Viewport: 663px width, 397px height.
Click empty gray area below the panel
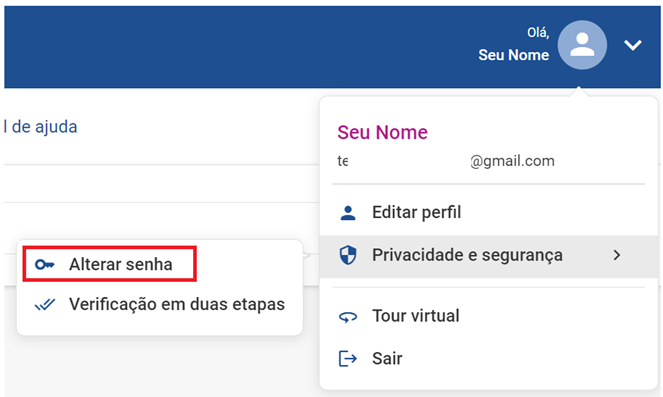click(x=161, y=368)
